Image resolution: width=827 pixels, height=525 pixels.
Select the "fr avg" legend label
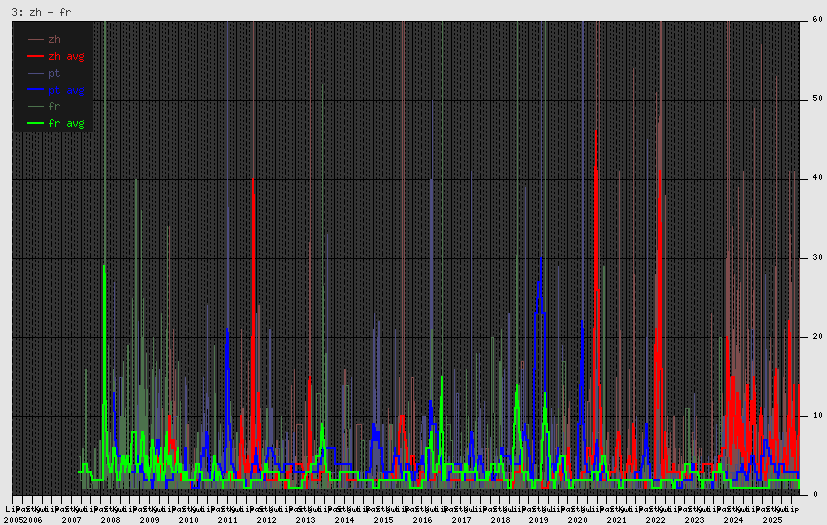[x=66, y=123]
